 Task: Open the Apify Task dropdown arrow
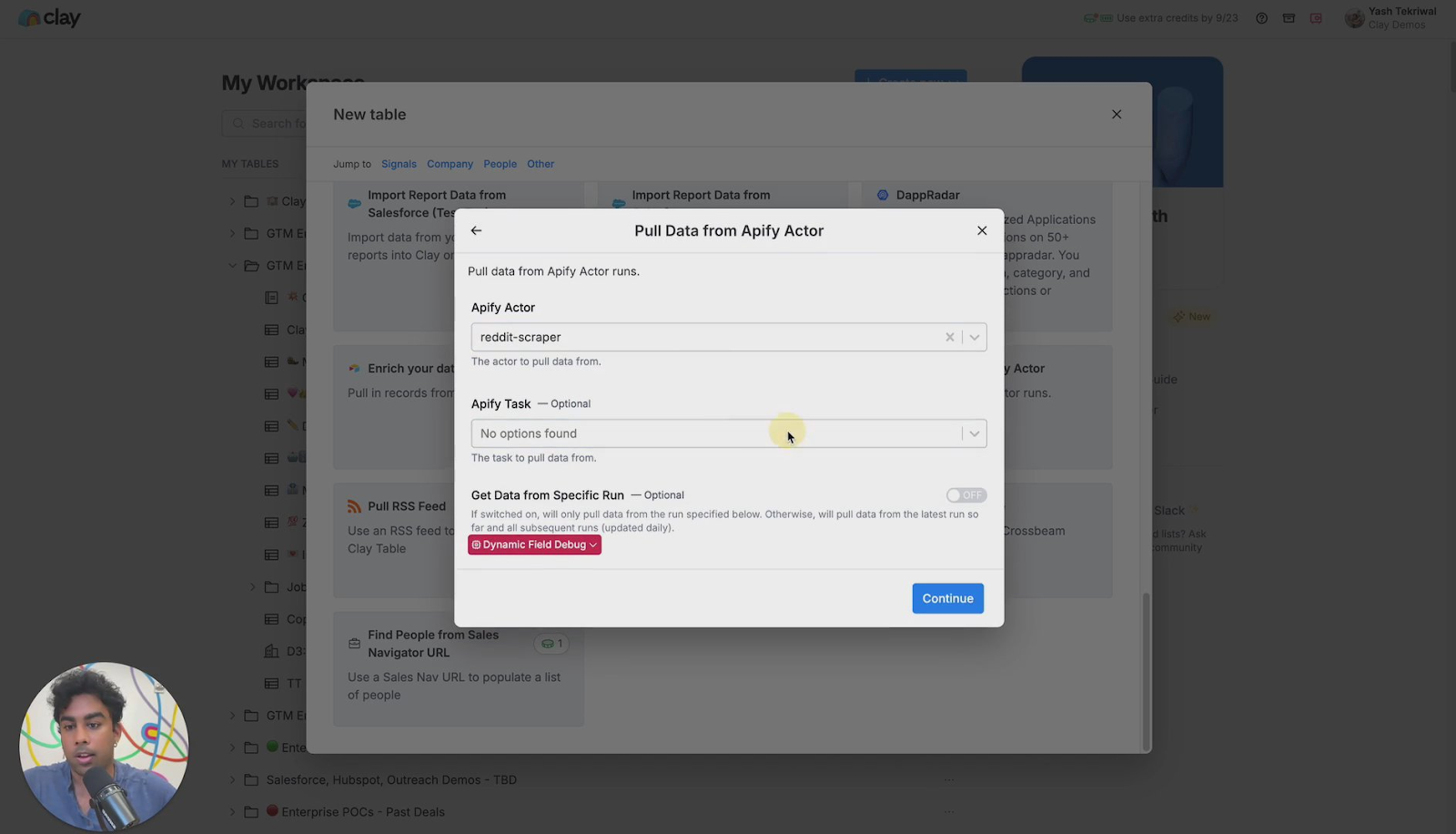pyautogui.click(x=974, y=433)
